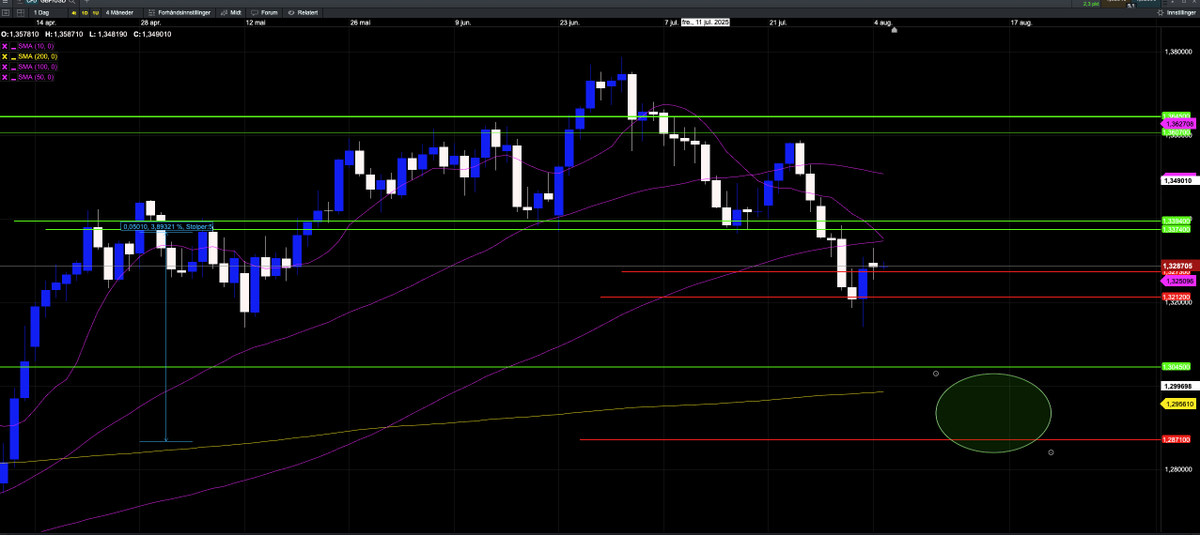Click the Midt price type button
Screen dimensions: 1200x535
[x=231, y=13]
